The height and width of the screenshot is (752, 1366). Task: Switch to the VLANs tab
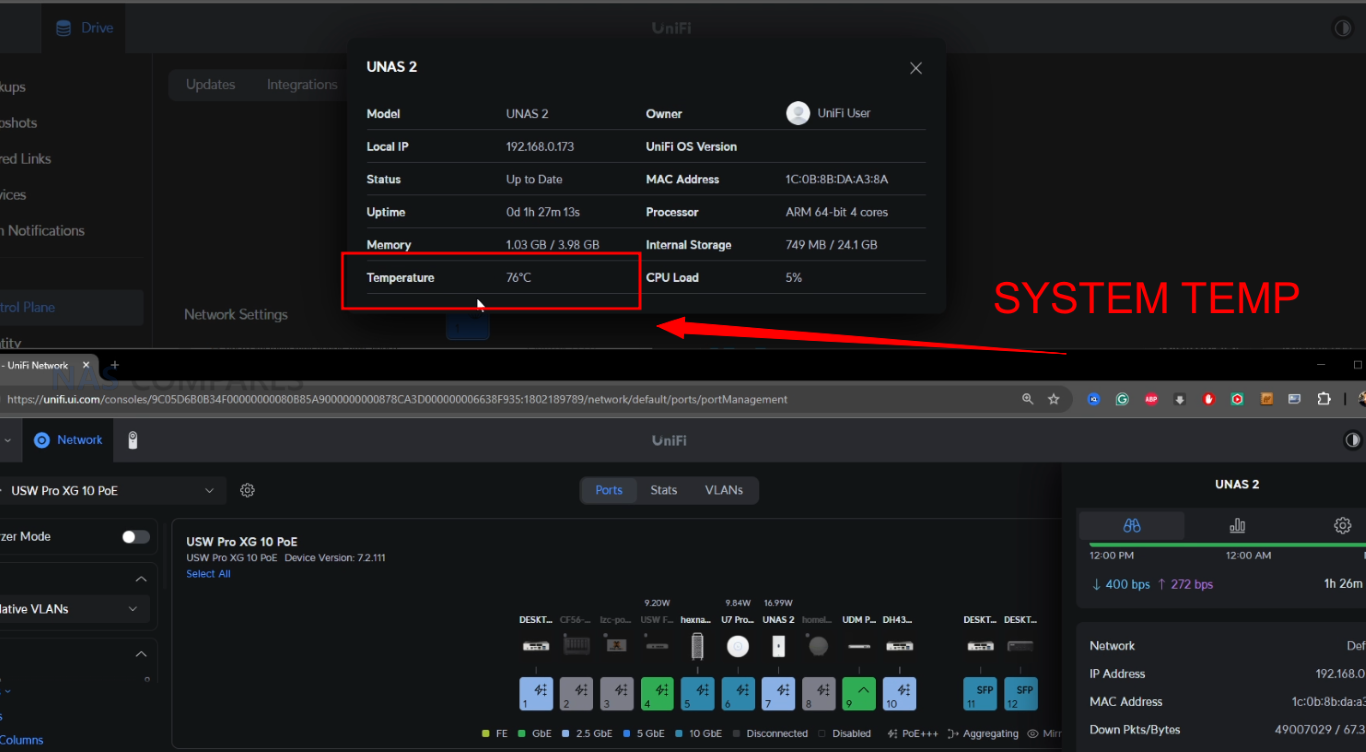(x=724, y=490)
